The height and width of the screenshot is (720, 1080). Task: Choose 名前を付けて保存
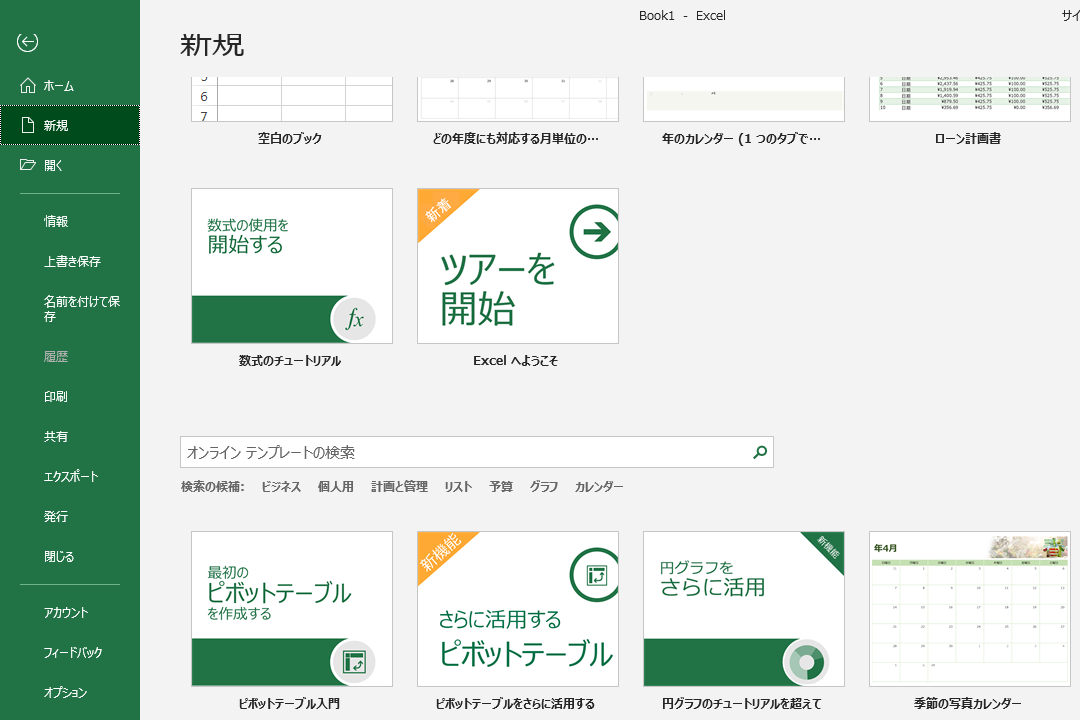70,309
